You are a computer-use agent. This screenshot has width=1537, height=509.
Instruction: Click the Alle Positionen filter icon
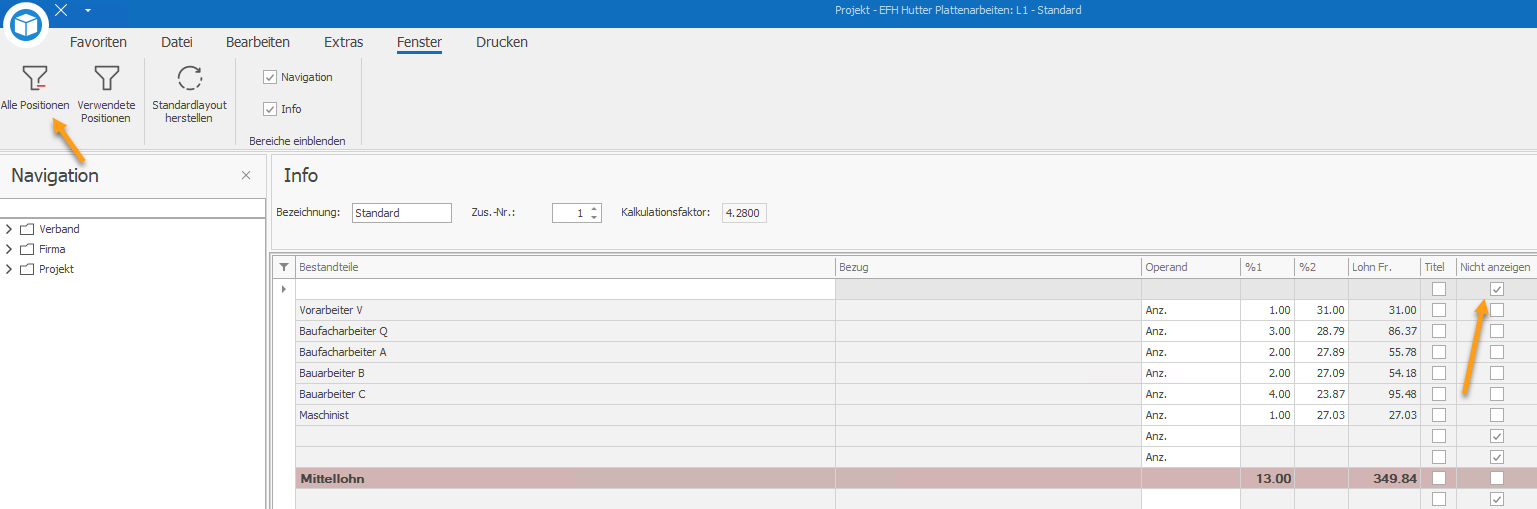pyautogui.click(x=35, y=78)
